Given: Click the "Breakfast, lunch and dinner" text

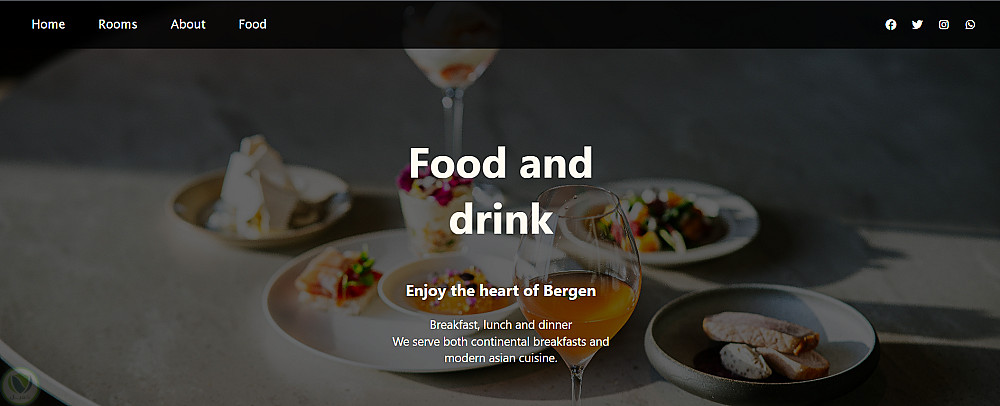Looking at the screenshot, I should click(x=501, y=324).
